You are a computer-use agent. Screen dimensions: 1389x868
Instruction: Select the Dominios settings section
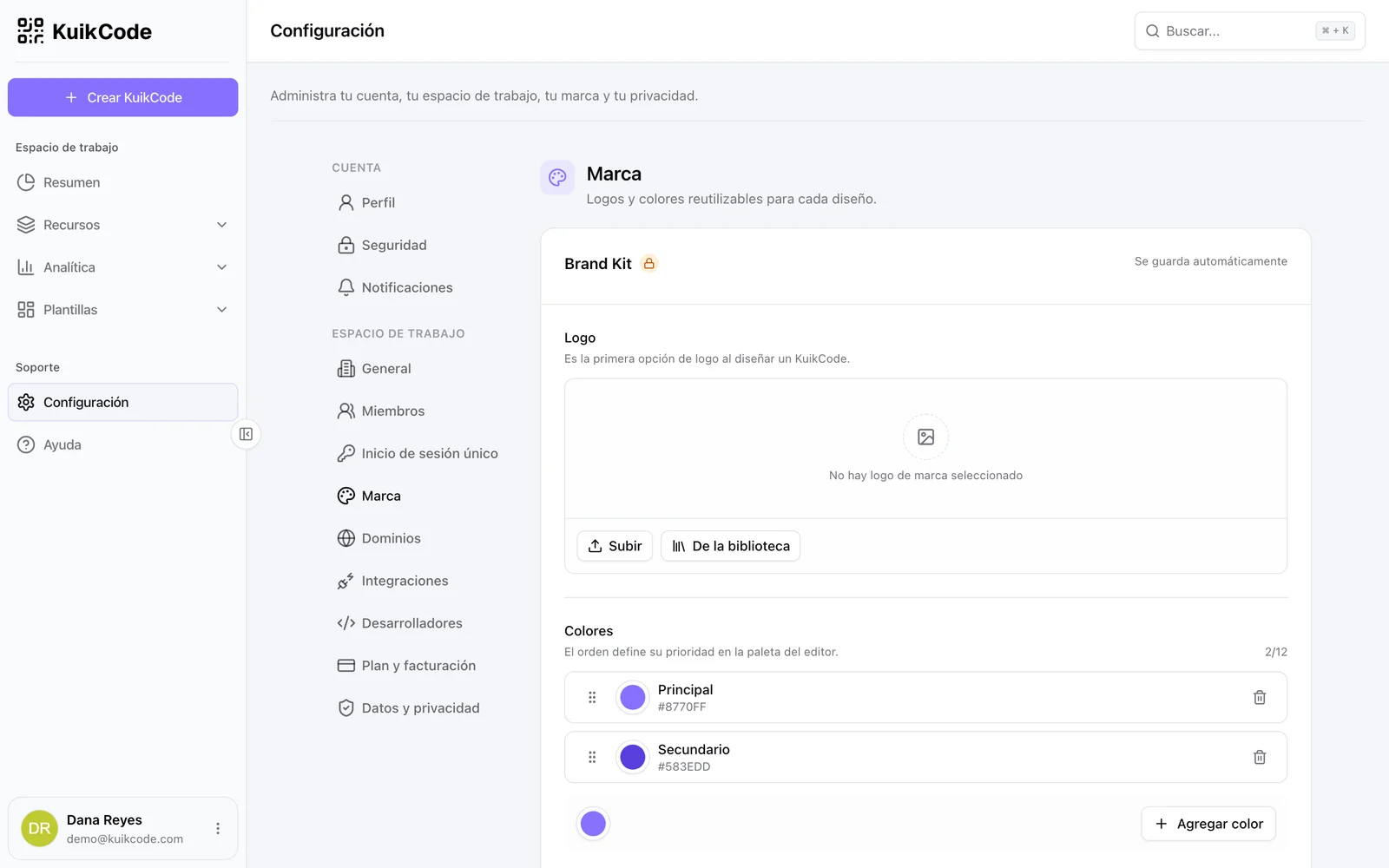379,538
